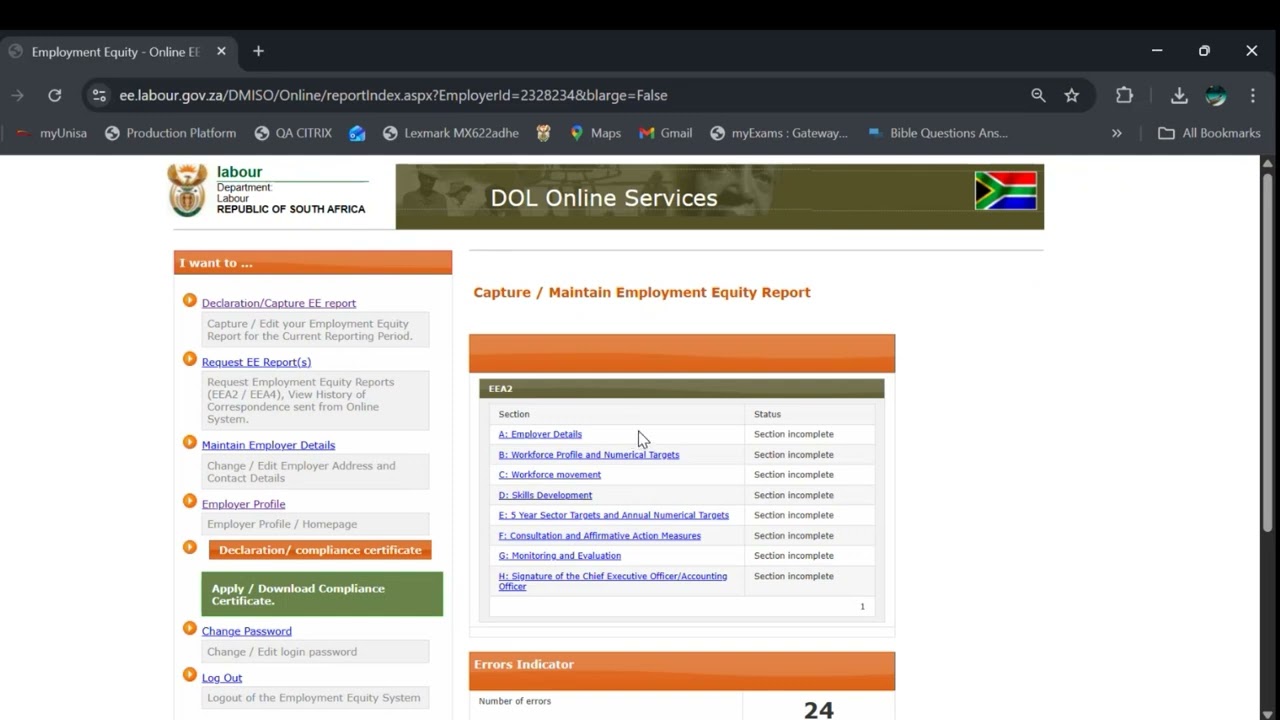Open section C: Workforce movement
The image size is (1280, 720).
(x=550, y=475)
